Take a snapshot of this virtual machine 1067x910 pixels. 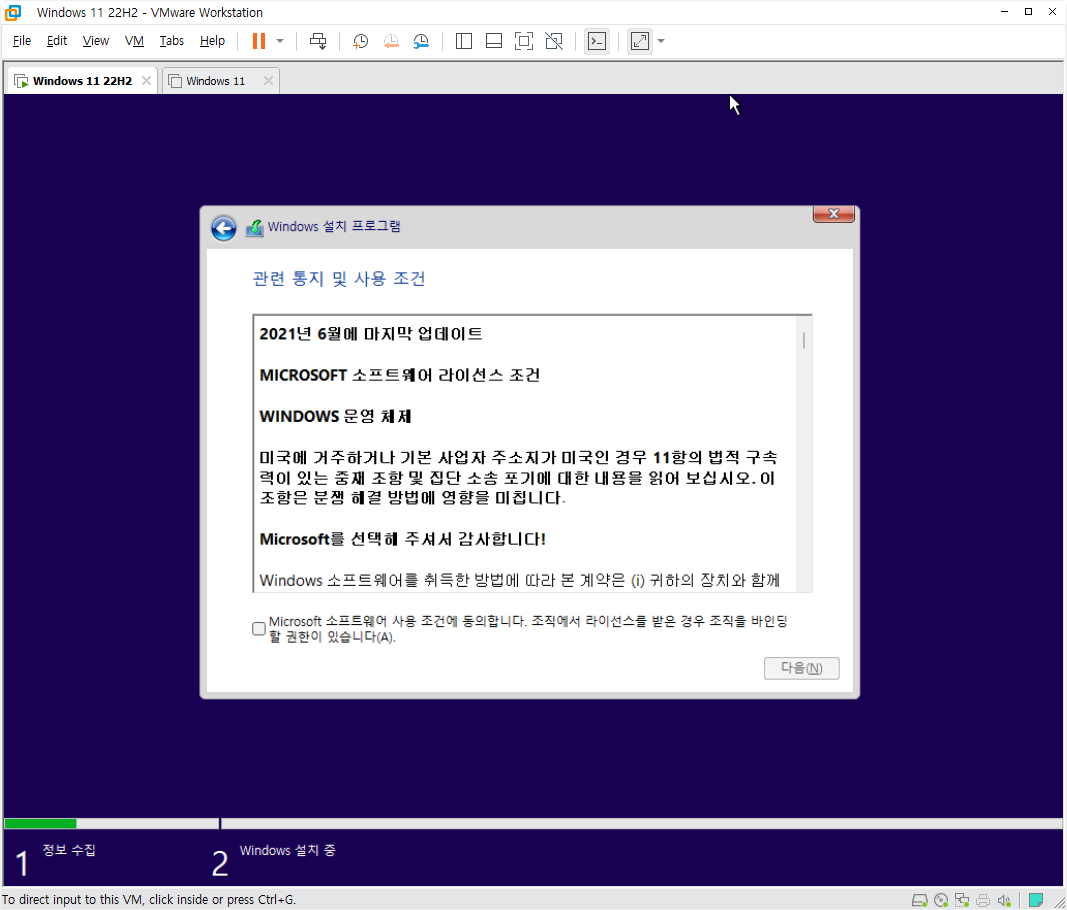360,41
